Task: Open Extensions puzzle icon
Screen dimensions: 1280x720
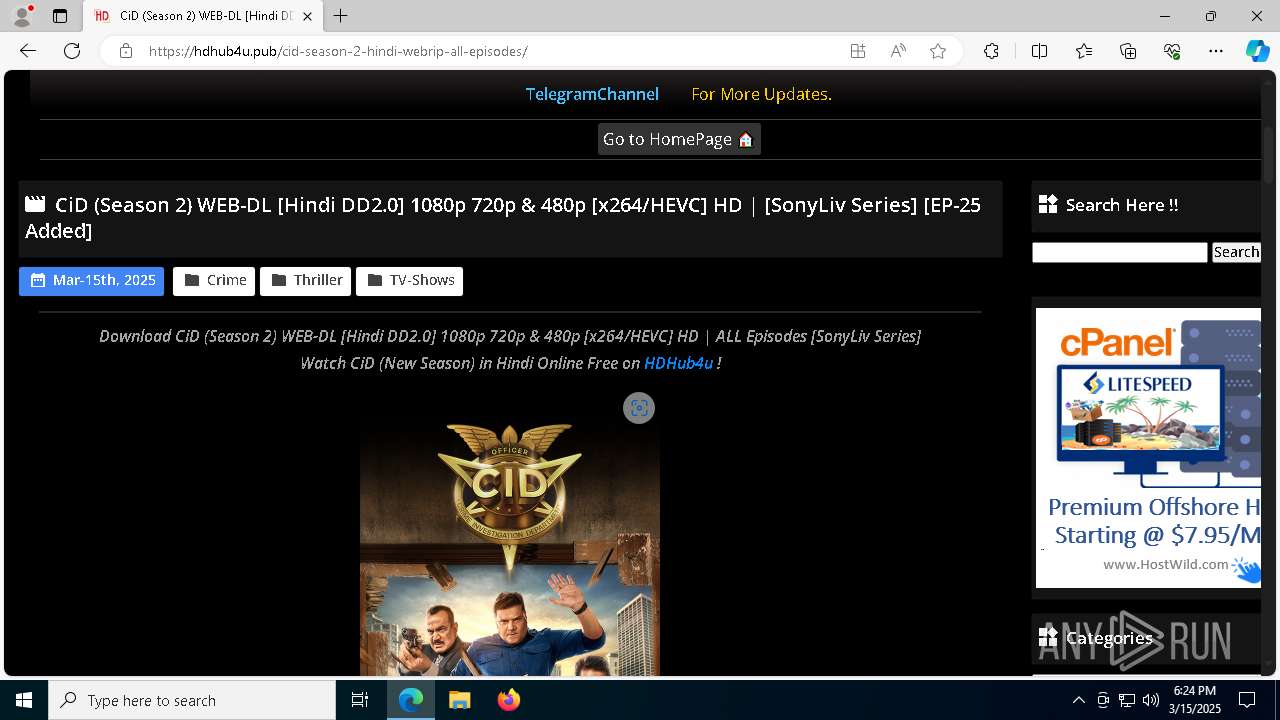Action: pos(991,51)
